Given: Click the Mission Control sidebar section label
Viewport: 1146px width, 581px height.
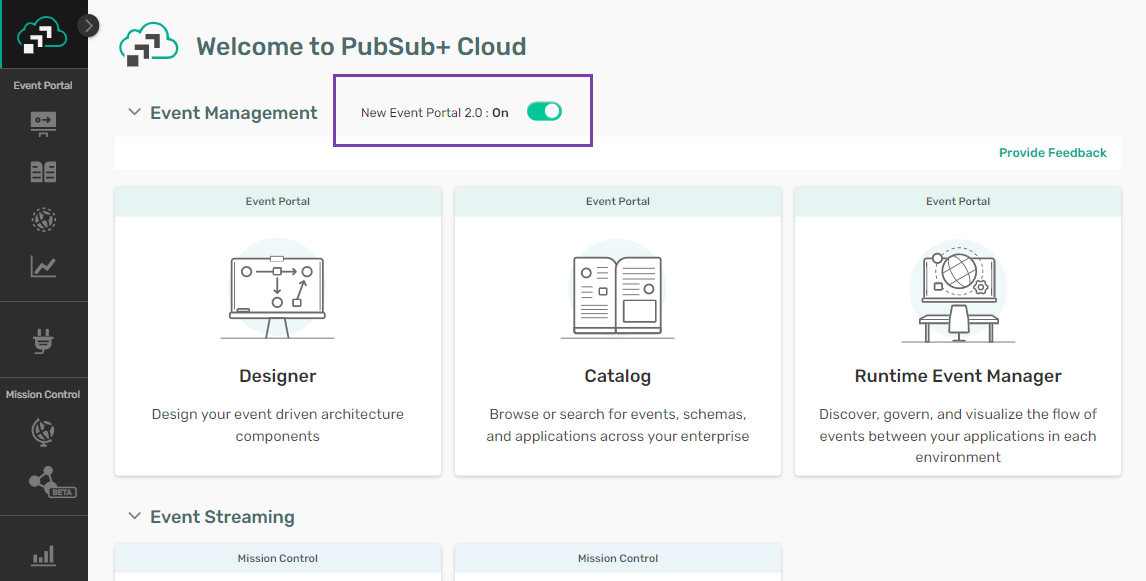Looking at the screenshot, I should point(43,395).
